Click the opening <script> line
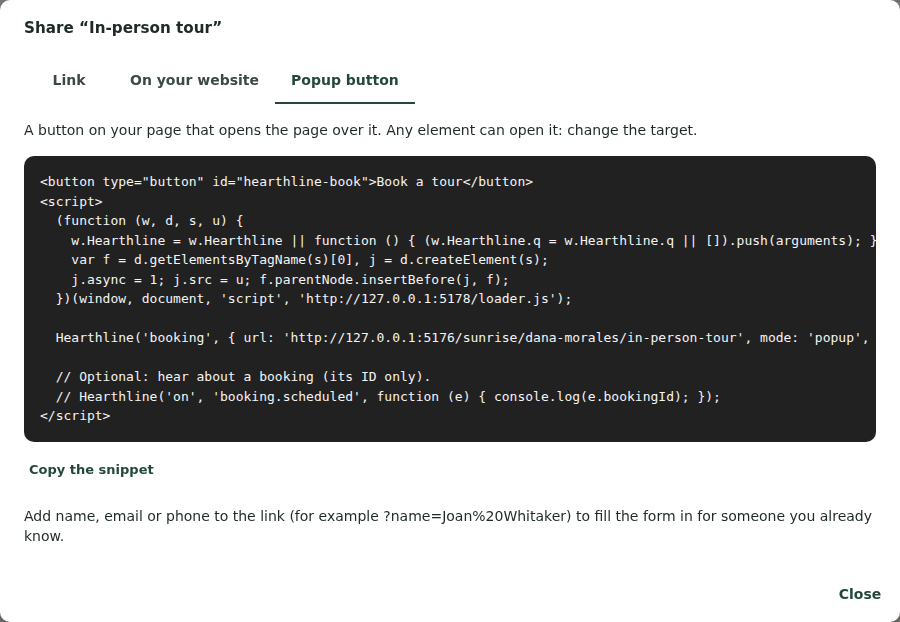This screenshot has height=622, width=900. pos(71,201)
